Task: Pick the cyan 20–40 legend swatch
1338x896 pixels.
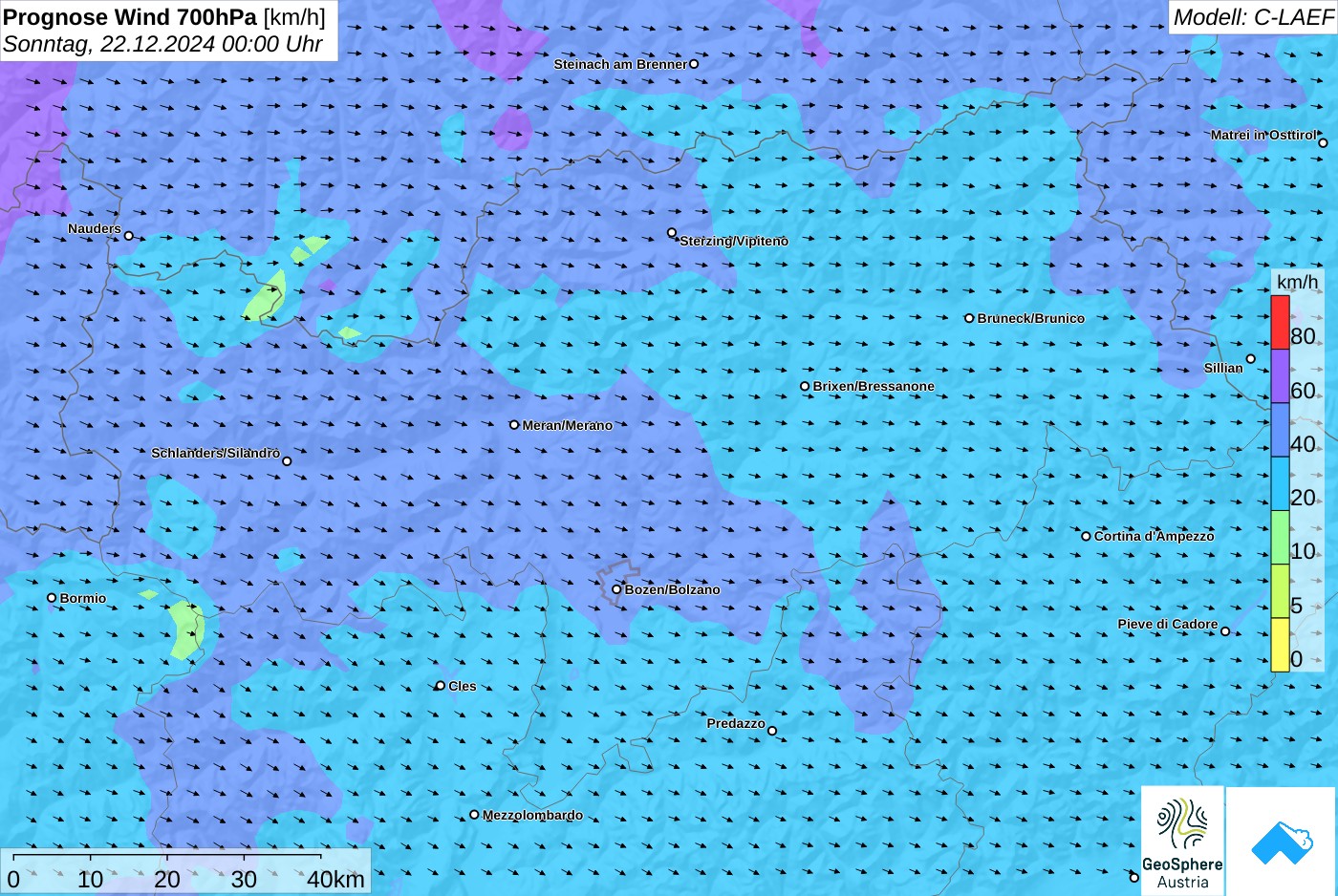Action: click(1280, 484)
